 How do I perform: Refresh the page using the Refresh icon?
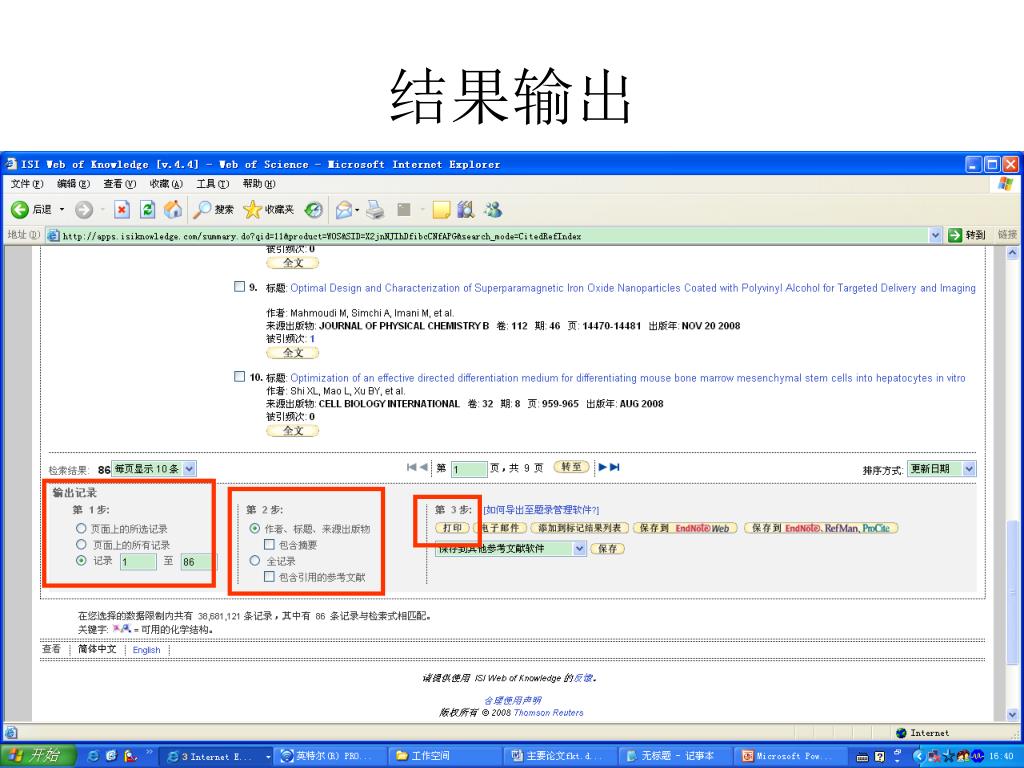148,210
